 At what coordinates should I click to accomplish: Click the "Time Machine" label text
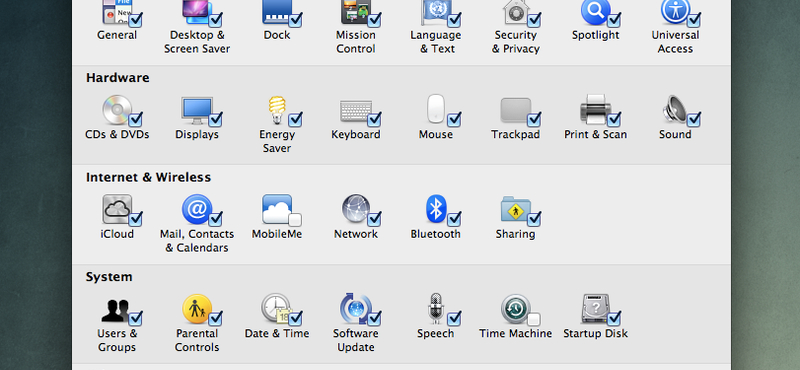point(515,334)
